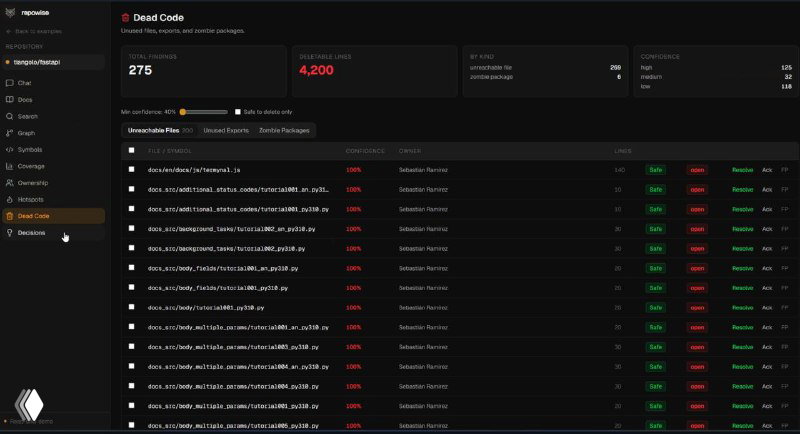Viewport: 800px width, 434px height.
Task: Click the Back to examples arrow
Action: pos(8,32)
